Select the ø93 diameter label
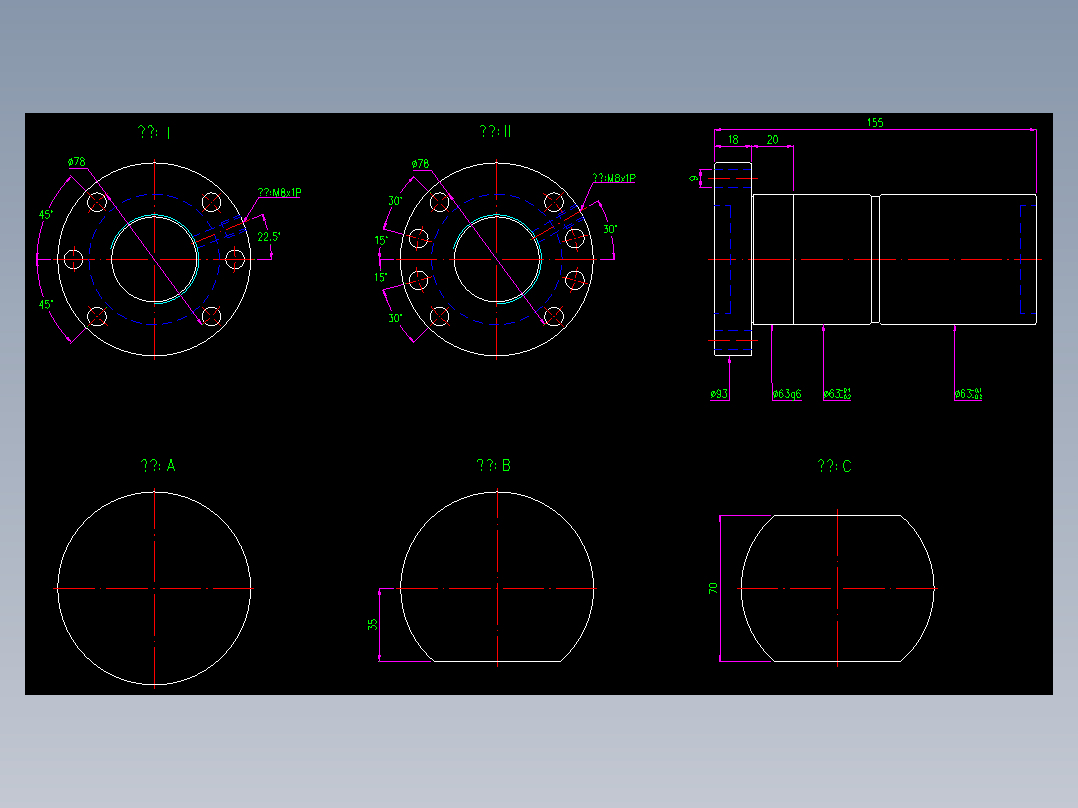 click(x=719, y=394)
